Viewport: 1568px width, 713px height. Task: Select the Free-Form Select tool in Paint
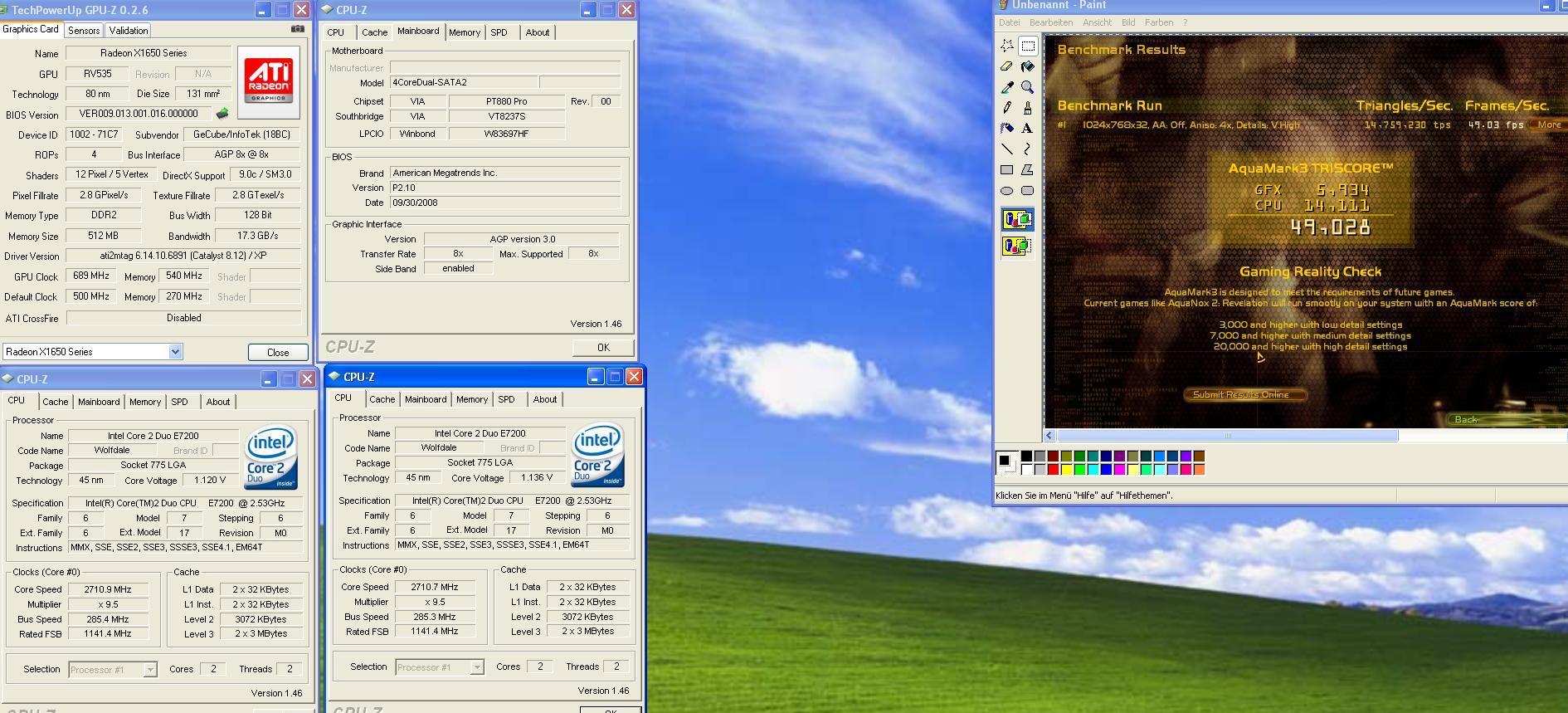point(1007,46)
